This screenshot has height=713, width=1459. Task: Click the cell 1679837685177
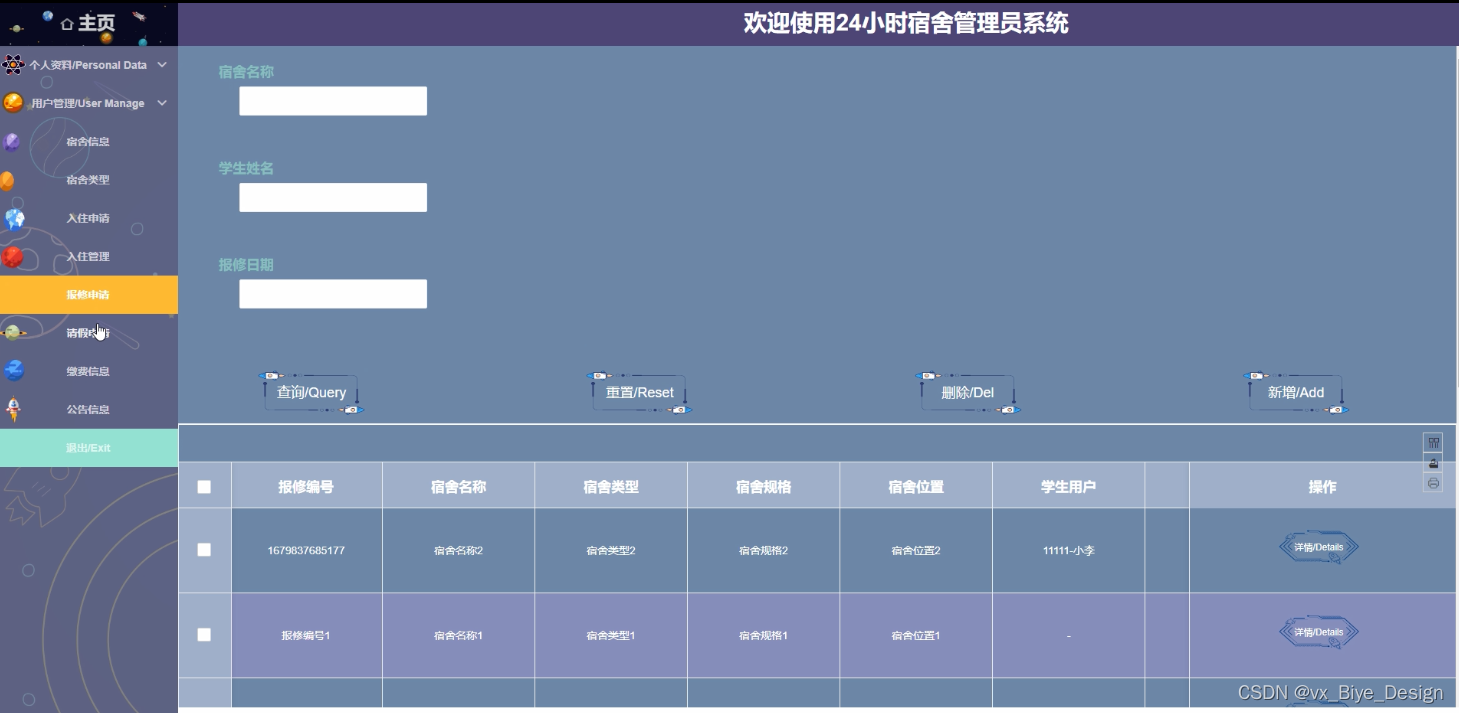[x=306, y=551]
